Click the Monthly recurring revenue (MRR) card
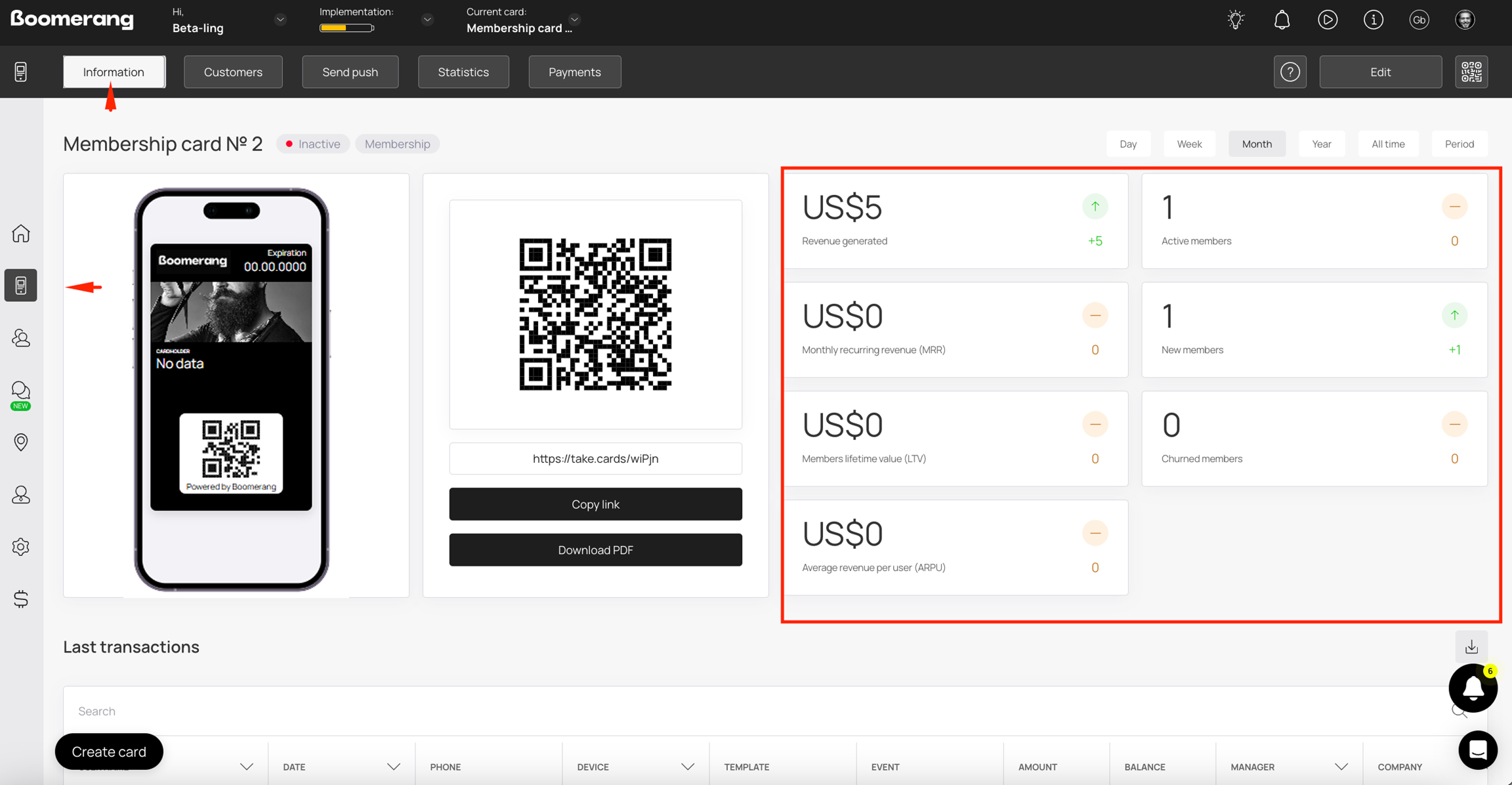Image resolution: width=1512 pixels, height=785 pixels. pyautogui.click(x=956, y=330)
